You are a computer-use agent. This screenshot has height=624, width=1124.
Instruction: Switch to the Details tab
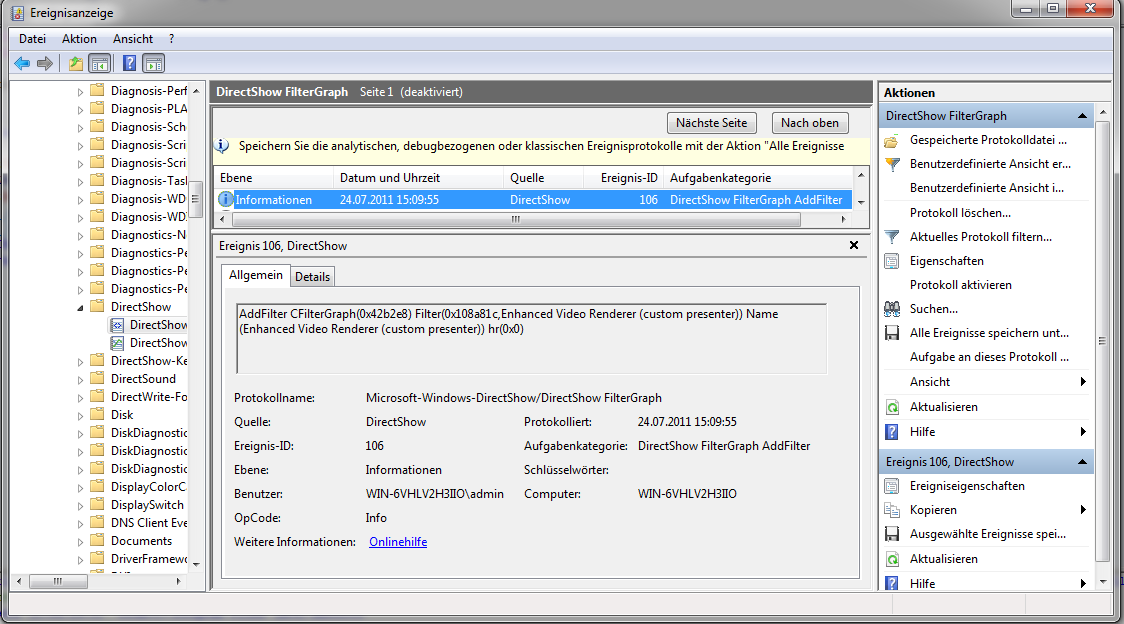pyautogui.click(x=312, y=277)
